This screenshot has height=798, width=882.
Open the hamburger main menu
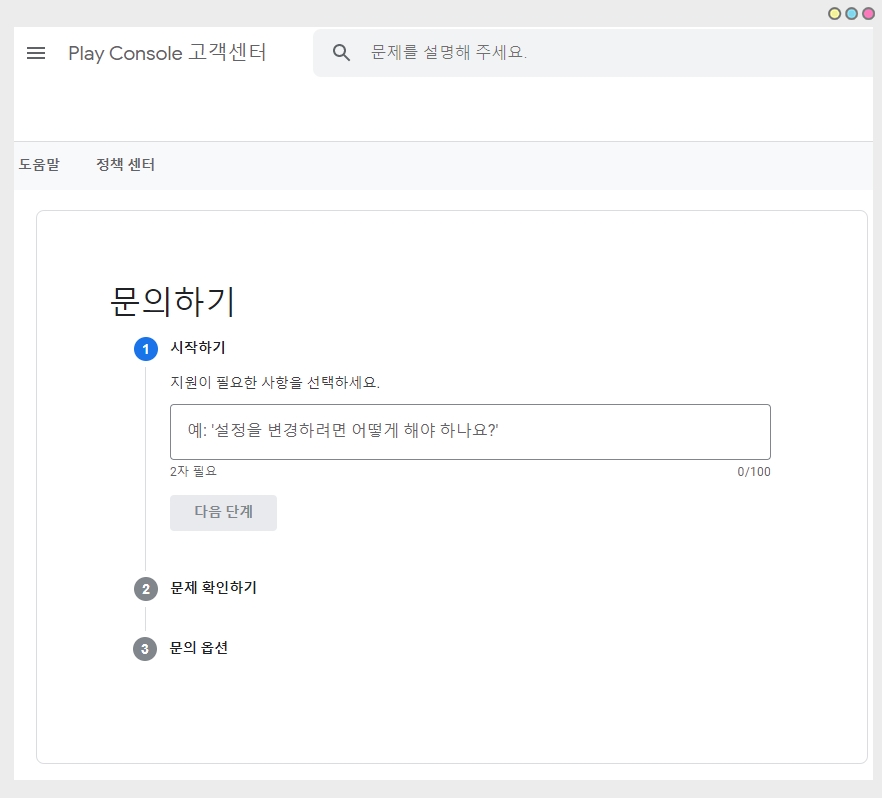(36, 53)
